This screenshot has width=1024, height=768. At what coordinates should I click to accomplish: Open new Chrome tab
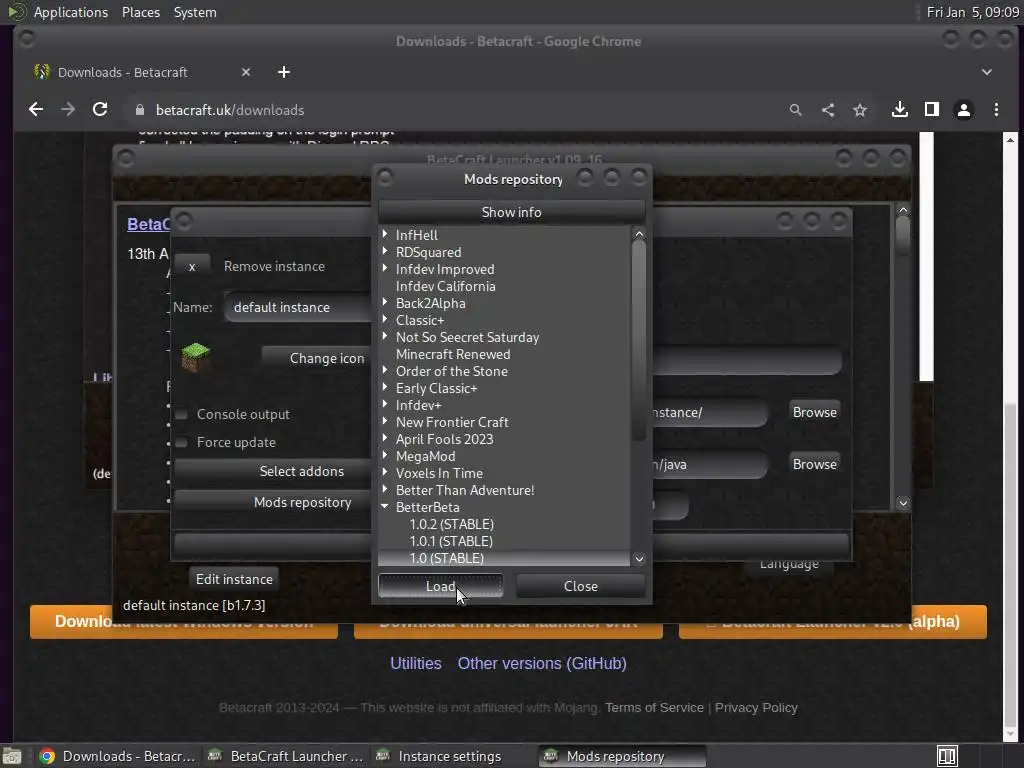[283, 72]
